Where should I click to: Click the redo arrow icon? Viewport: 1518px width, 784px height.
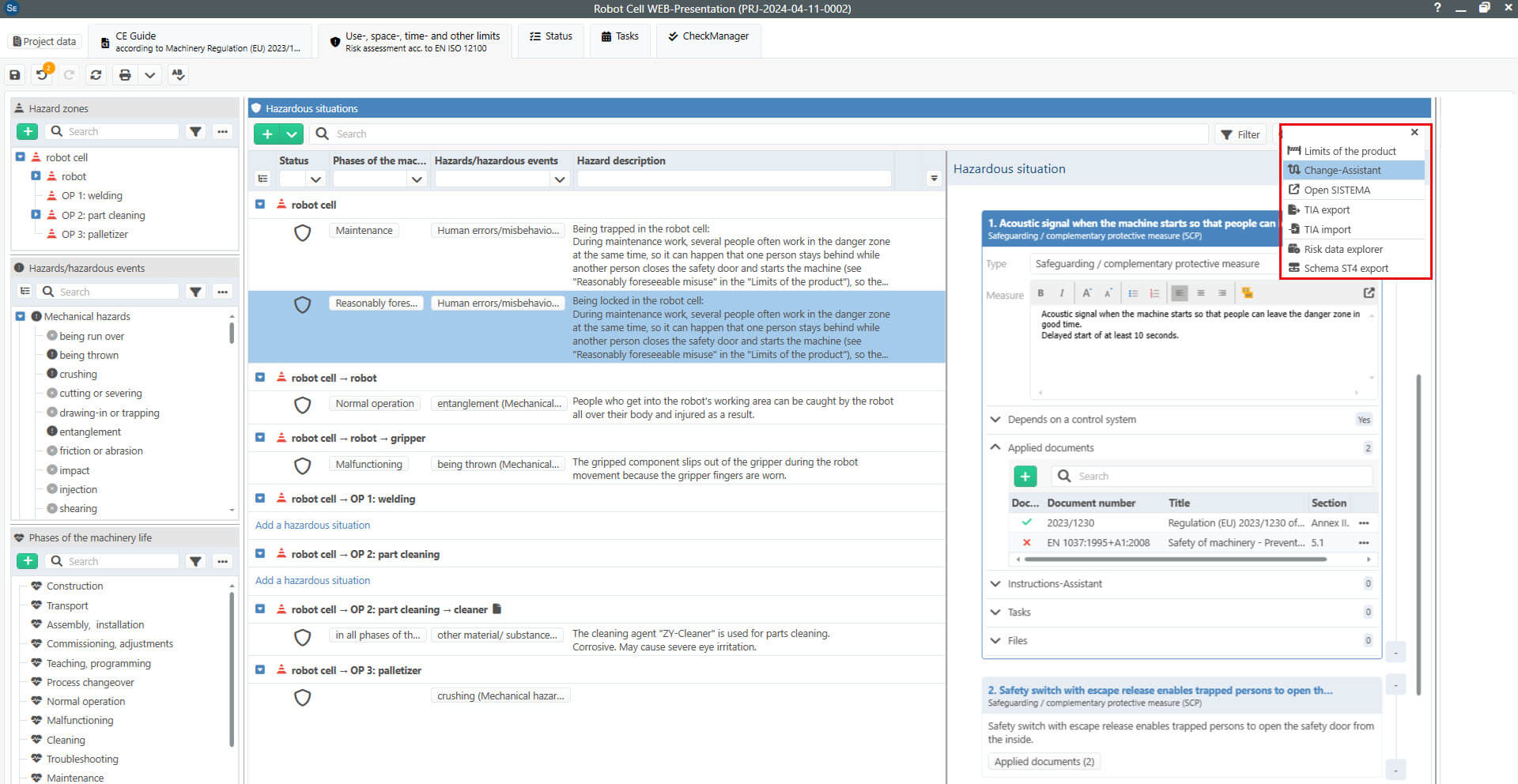69,75
